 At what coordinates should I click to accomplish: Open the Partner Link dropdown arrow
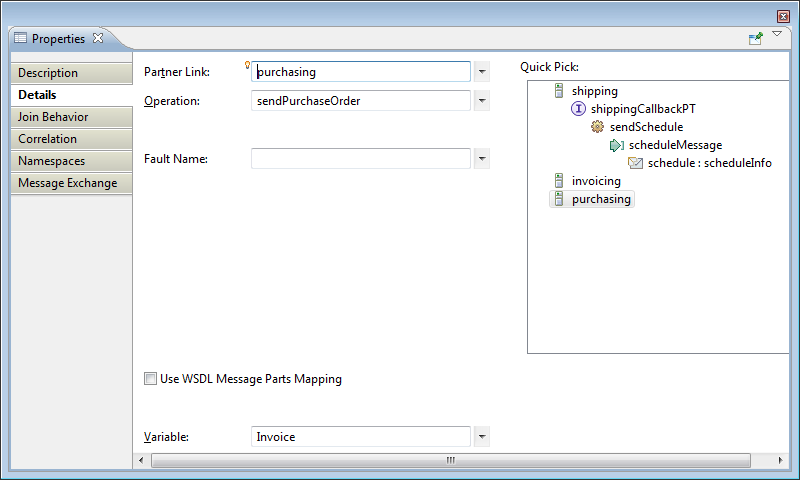[x=481, y=72]
